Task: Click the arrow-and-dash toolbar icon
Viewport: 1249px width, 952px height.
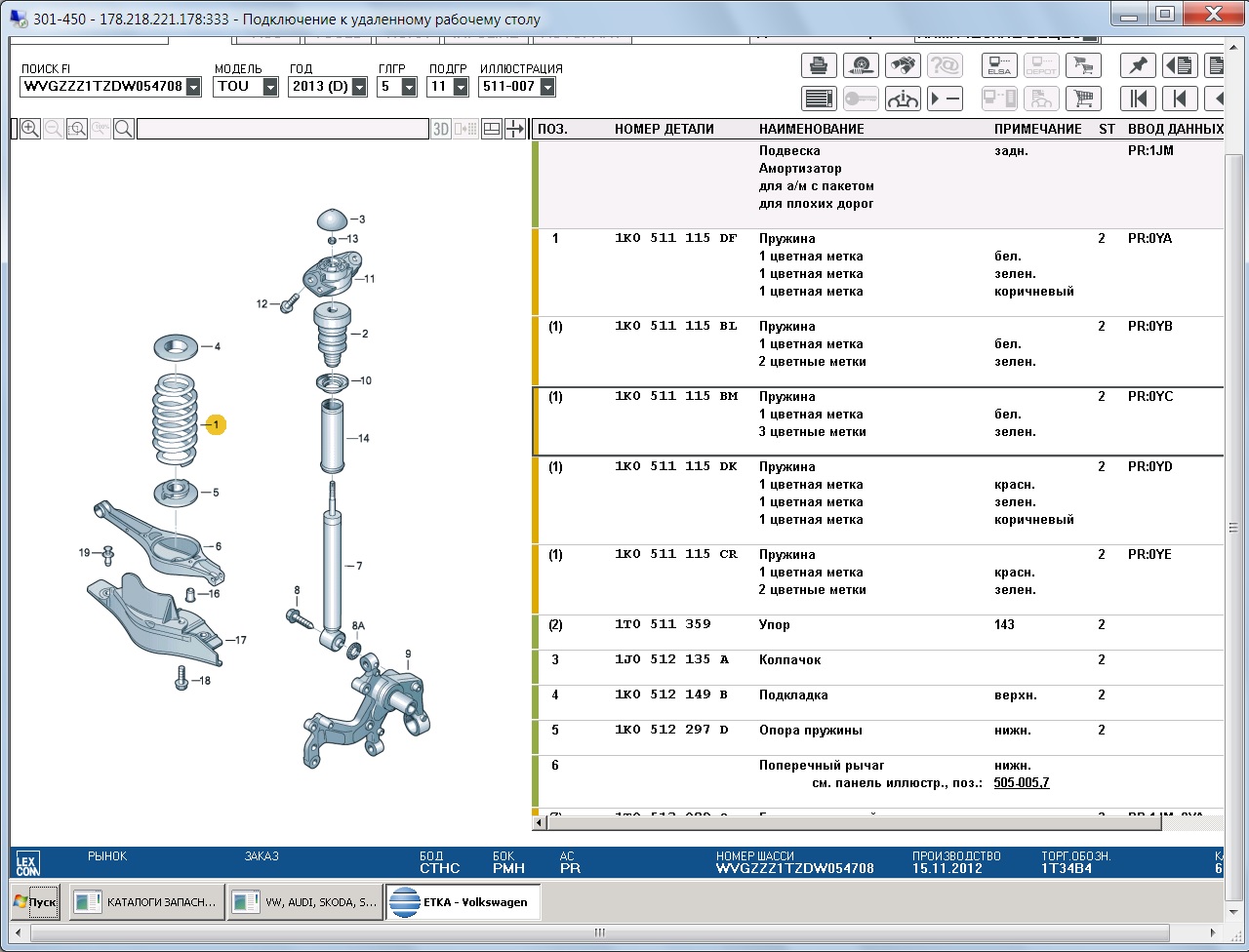Action: tap(945, 98)
